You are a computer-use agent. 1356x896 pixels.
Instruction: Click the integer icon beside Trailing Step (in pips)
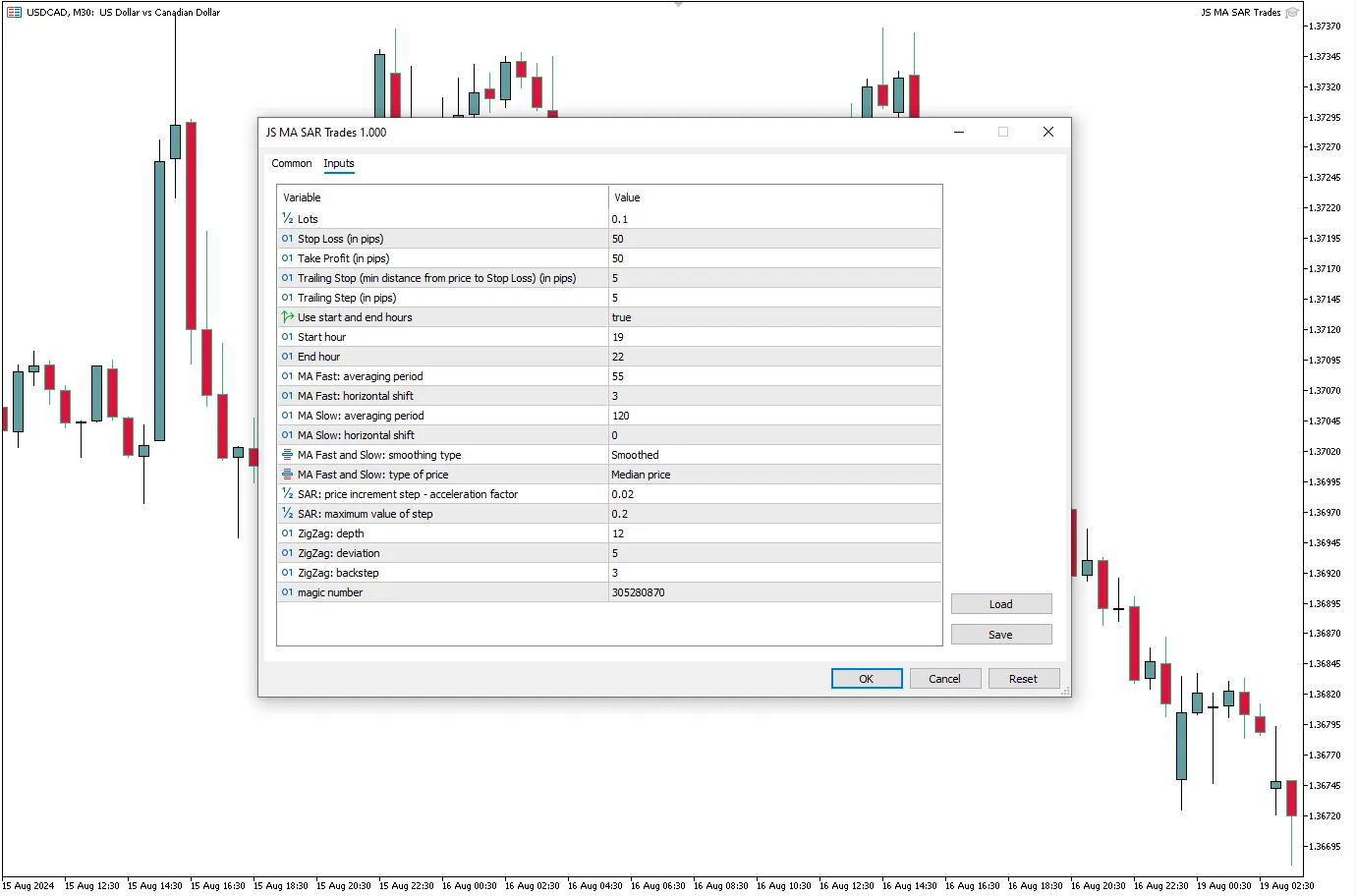(x=287, y=297)
